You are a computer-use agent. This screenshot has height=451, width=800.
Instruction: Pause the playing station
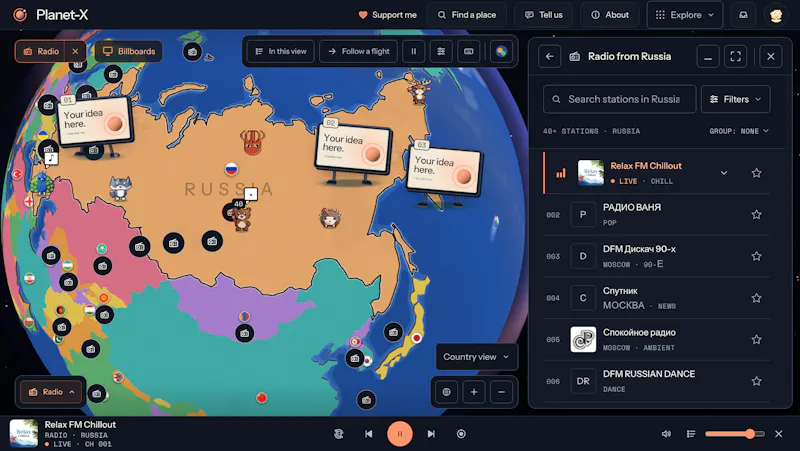tap(400, 434)
